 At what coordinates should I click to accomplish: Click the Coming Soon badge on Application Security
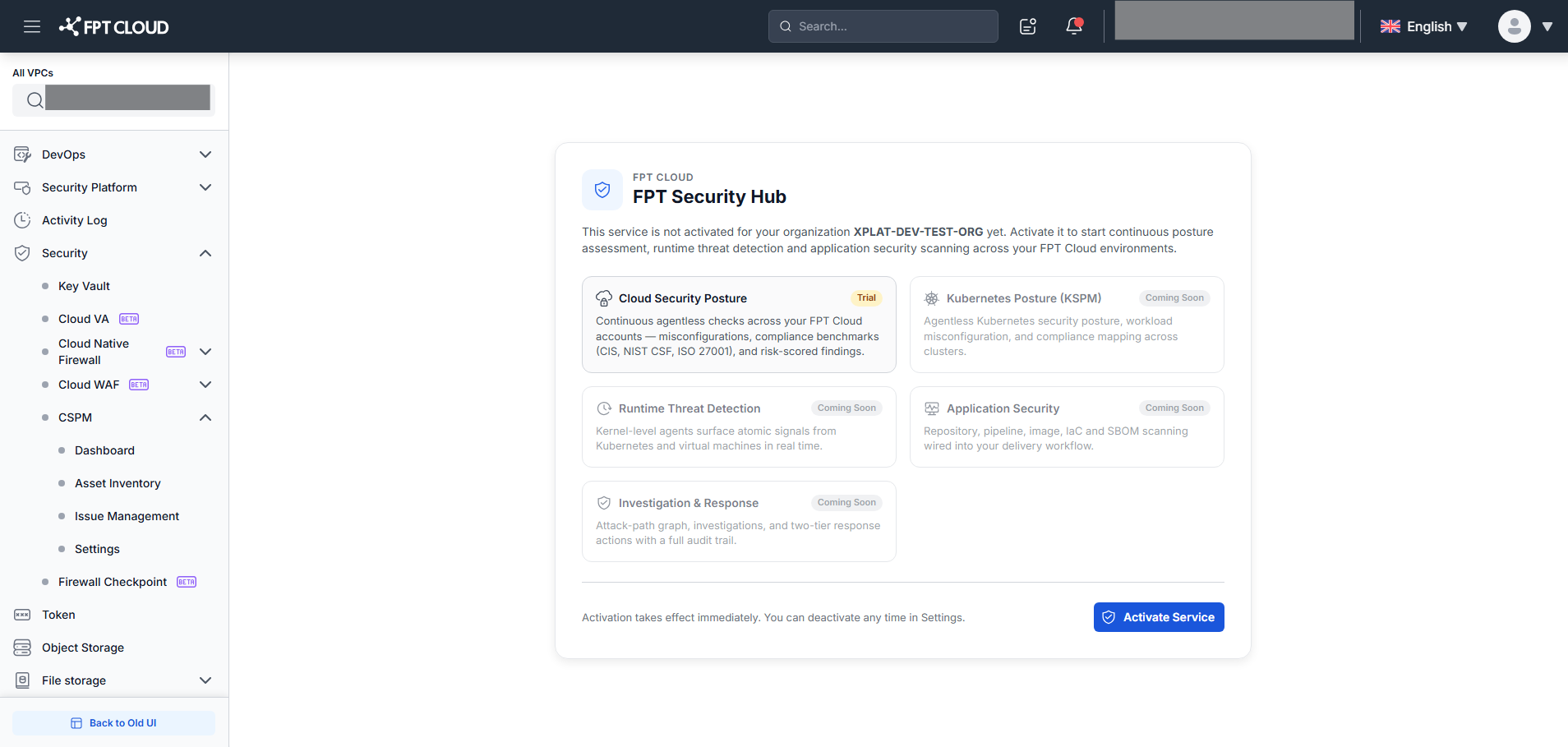click(1174, 408)
